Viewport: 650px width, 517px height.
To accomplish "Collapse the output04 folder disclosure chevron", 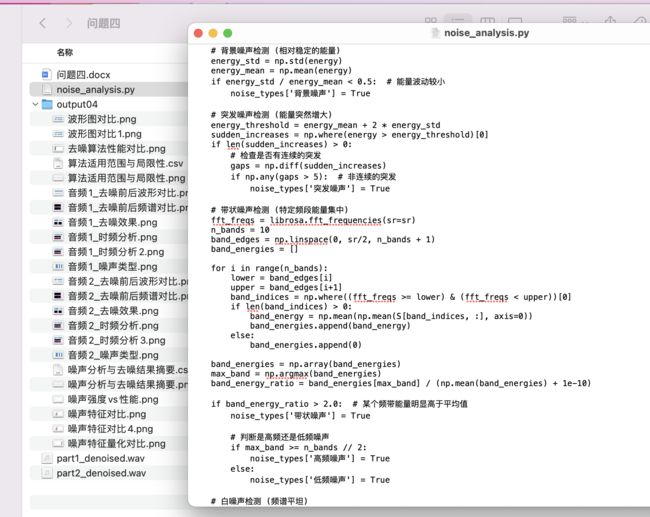I will coord(36,104).
